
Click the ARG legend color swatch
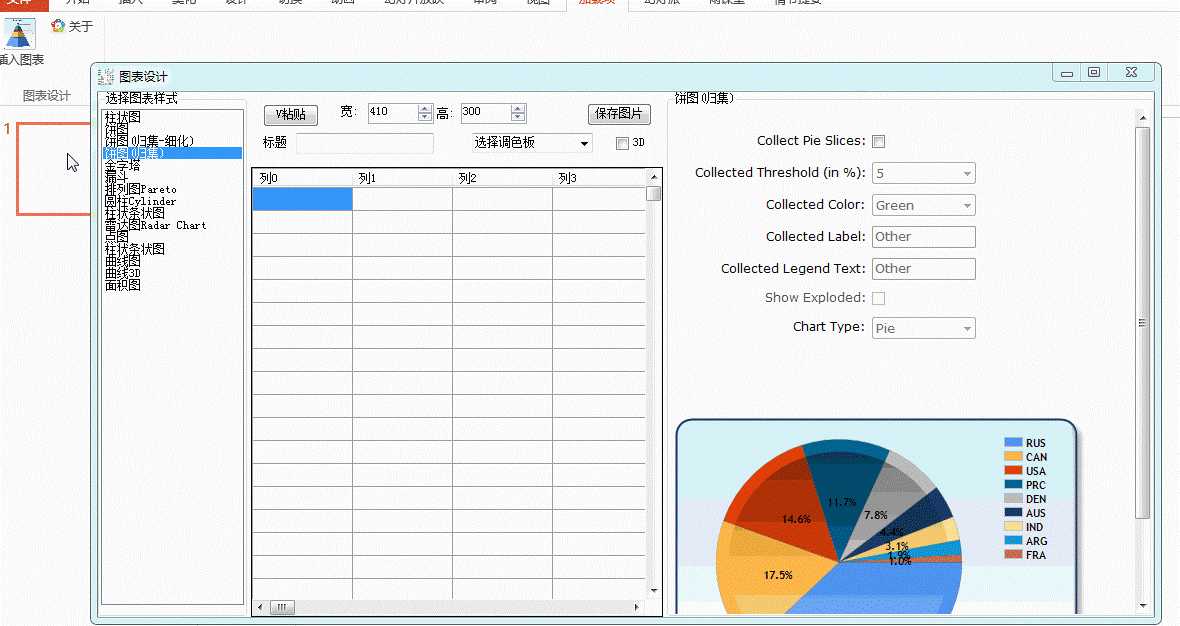pos(1013,540)
